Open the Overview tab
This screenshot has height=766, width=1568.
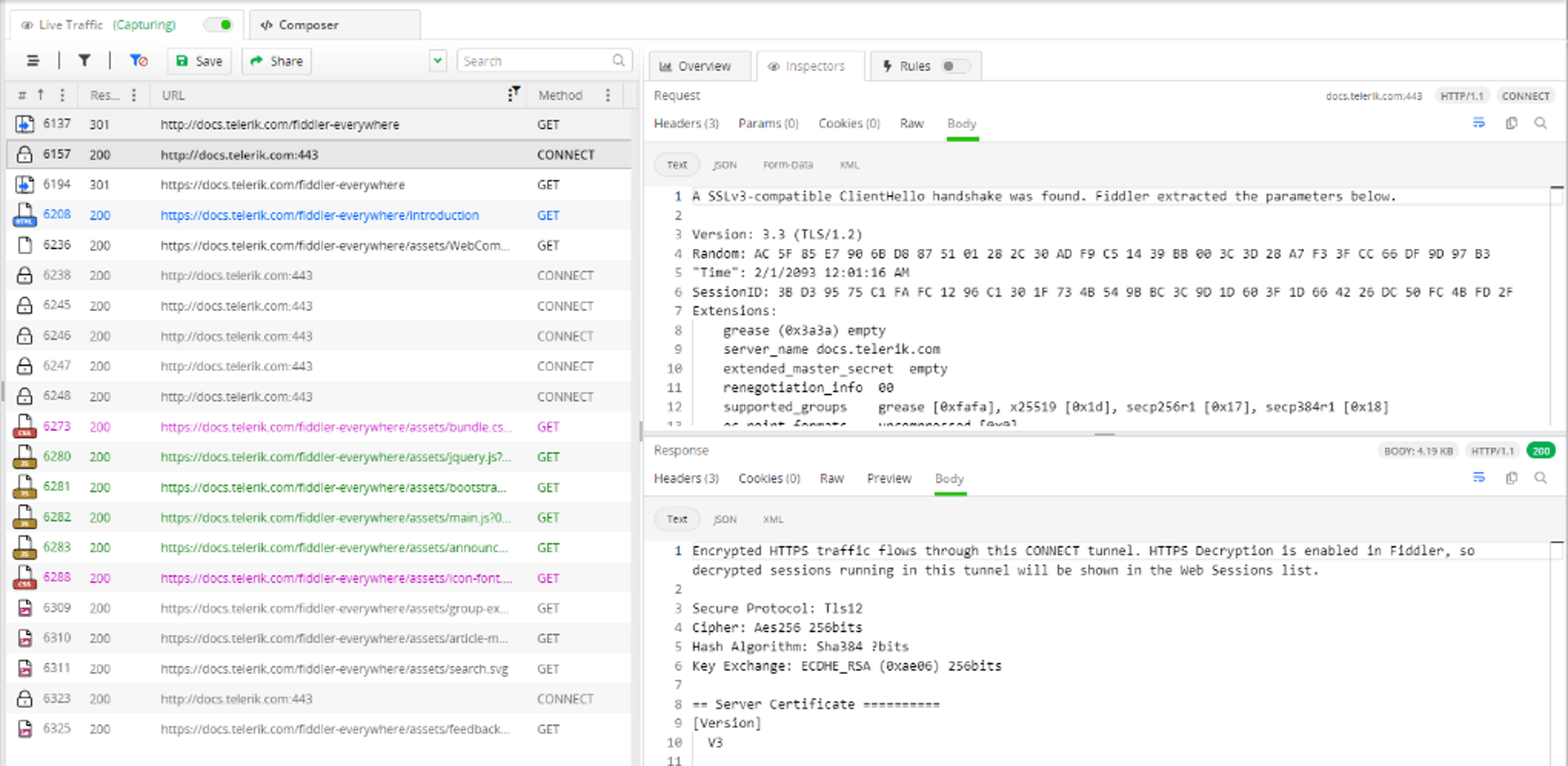699,66
